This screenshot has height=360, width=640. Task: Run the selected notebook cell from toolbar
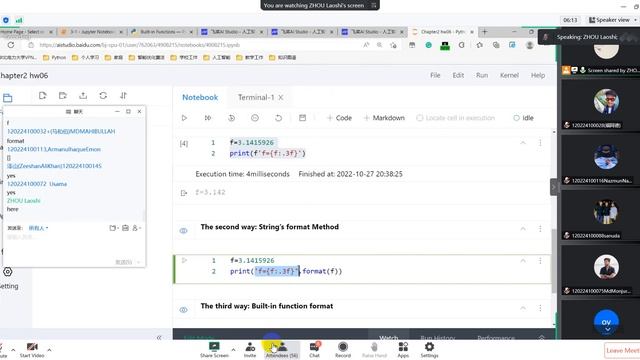coord(184,118)
